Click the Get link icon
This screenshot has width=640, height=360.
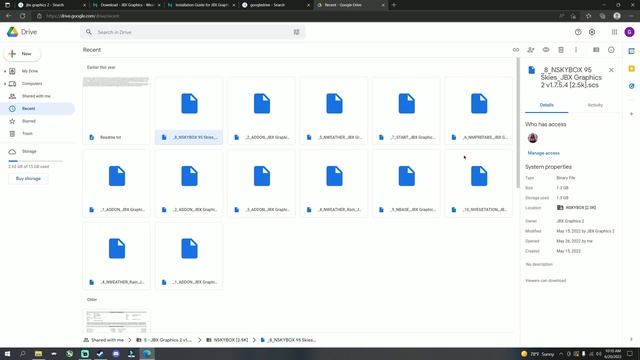tap(516, 50)
